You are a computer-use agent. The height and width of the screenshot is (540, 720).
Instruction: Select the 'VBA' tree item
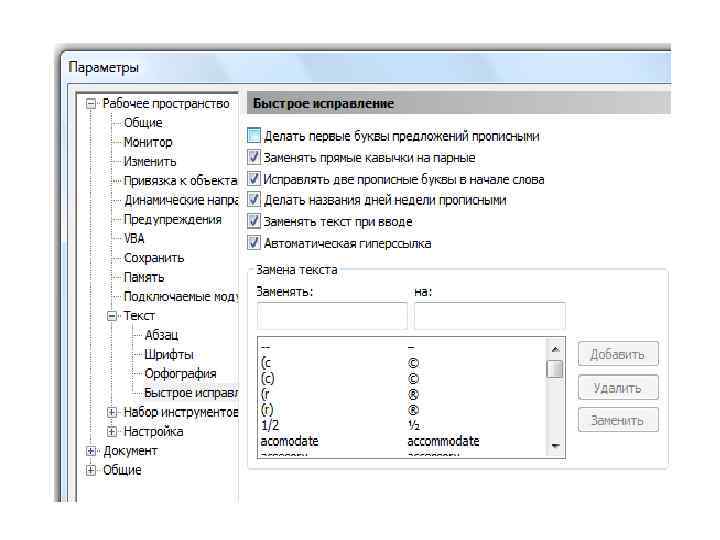click(x=134, y=238)
